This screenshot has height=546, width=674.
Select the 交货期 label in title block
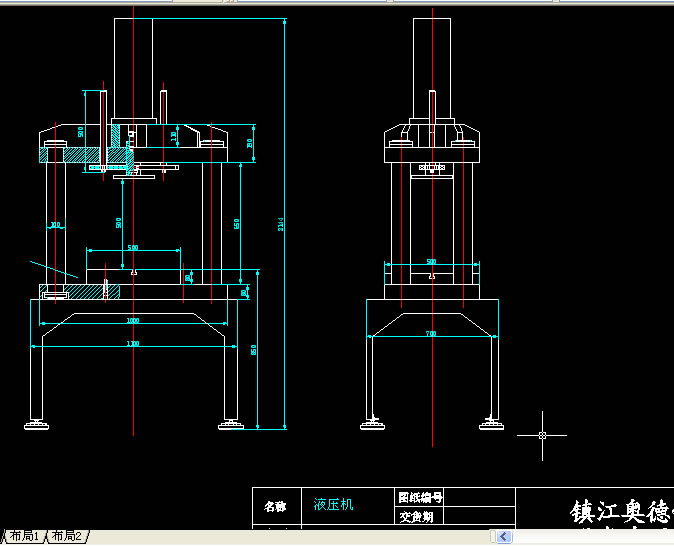[414, 517]
